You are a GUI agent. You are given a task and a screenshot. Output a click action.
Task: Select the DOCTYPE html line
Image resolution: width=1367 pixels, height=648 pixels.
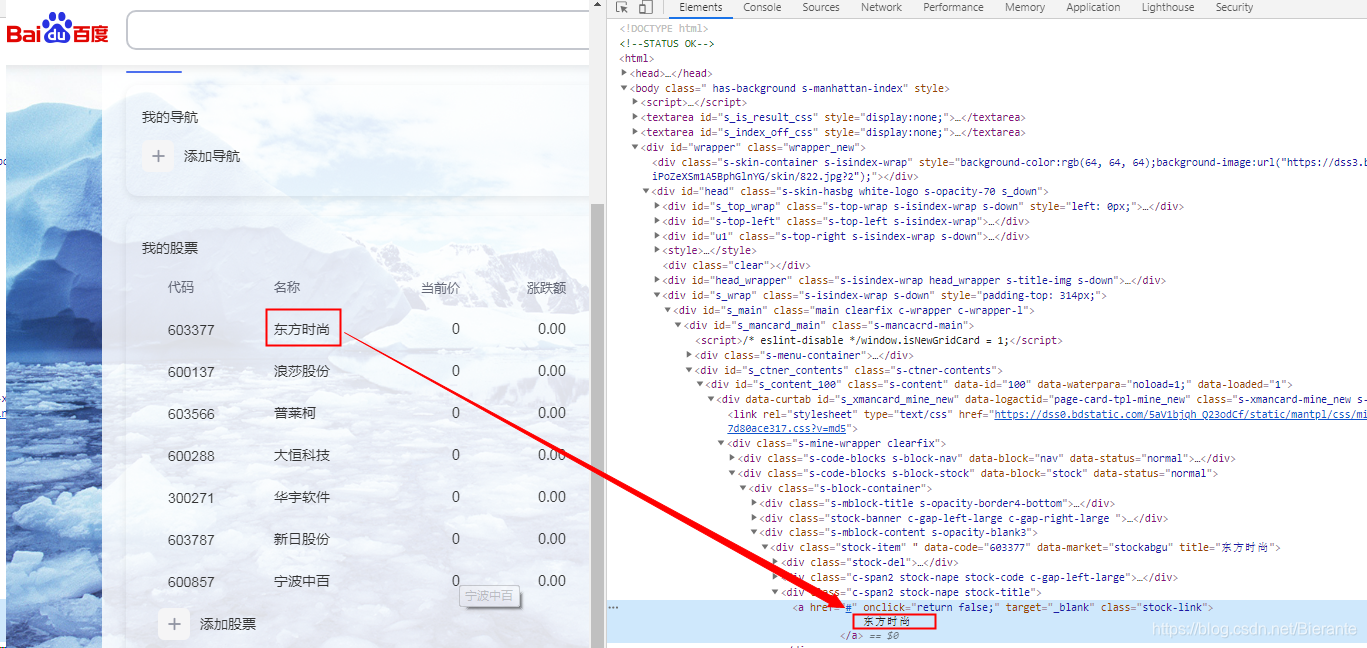pyautogui.click(x=664, y=29)
